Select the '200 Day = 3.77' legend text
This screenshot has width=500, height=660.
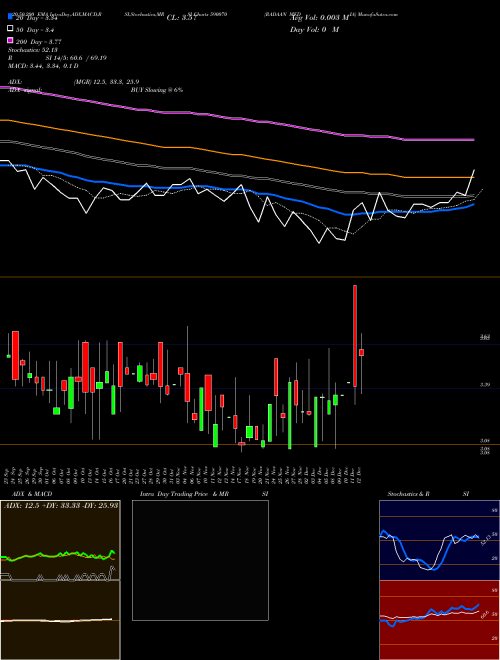click(x=39, y=42)
